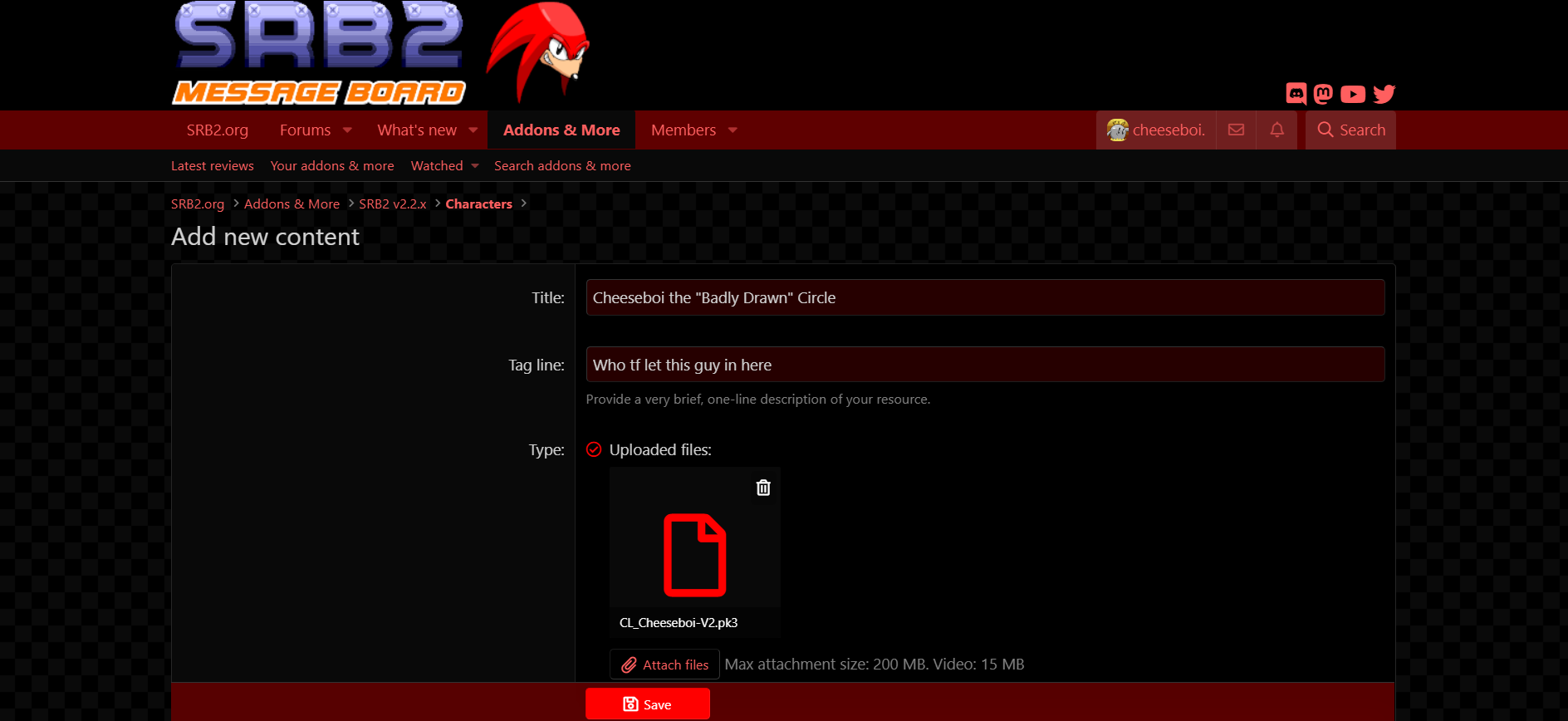Click the 'Provide a very brief' hint text
The width and height of the screenshot is (1568, 721).
click(x=758, y=400)
